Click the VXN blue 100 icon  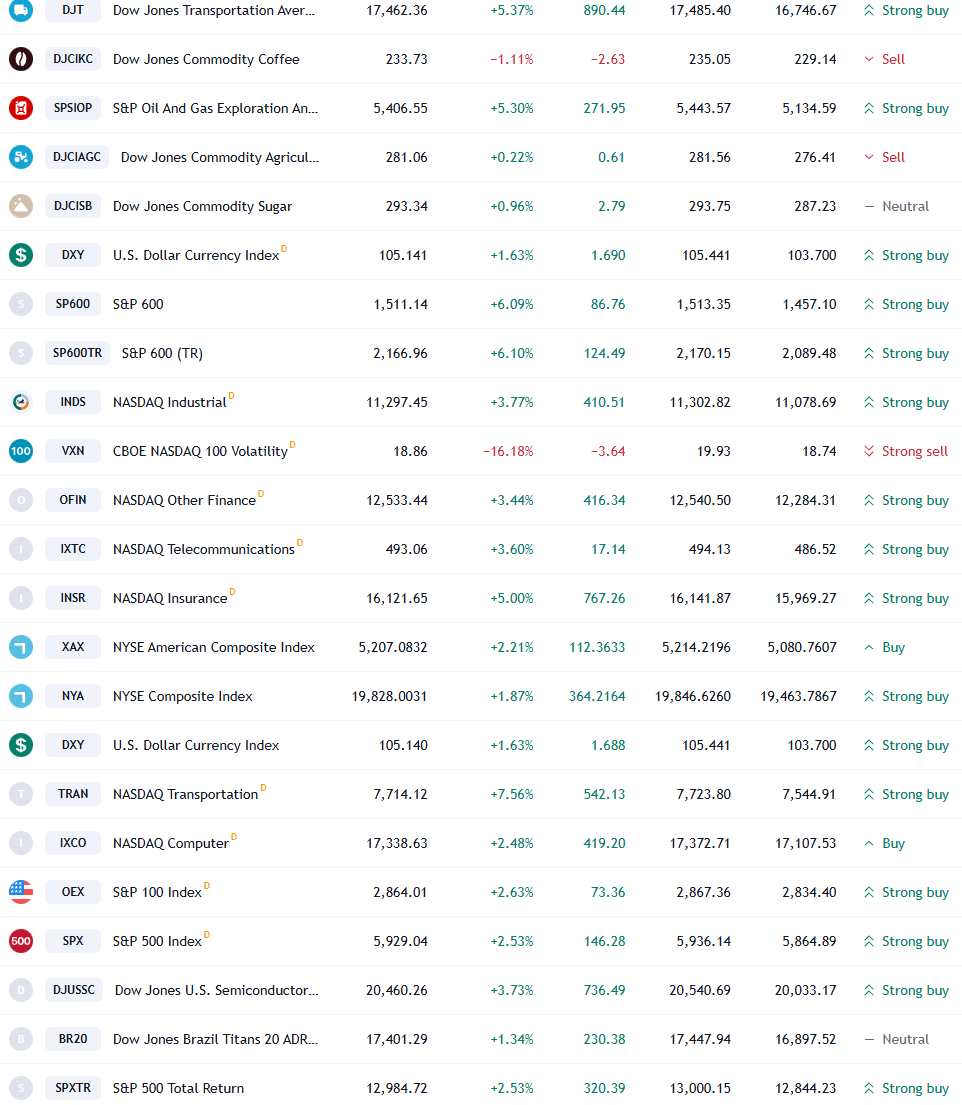pyautogui.click(x=21, y=451)
